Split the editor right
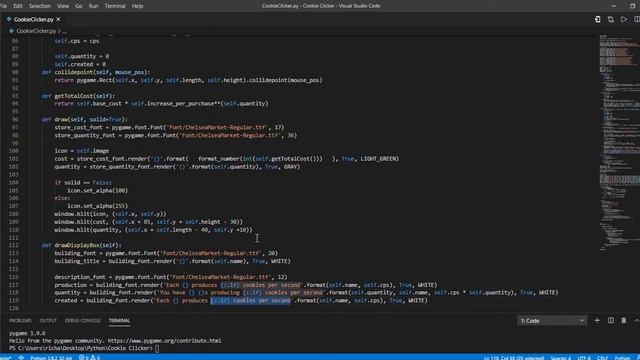 [x=637, y=19]
